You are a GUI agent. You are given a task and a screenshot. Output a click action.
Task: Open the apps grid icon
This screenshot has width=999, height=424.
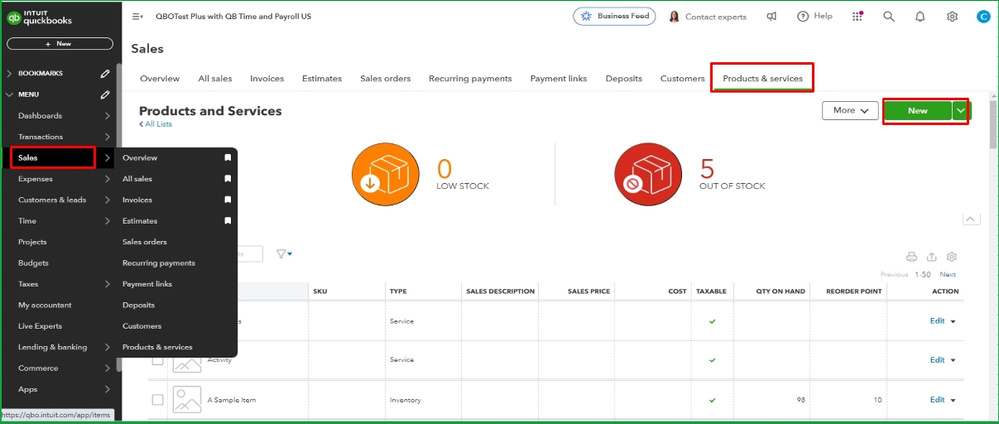857,17
